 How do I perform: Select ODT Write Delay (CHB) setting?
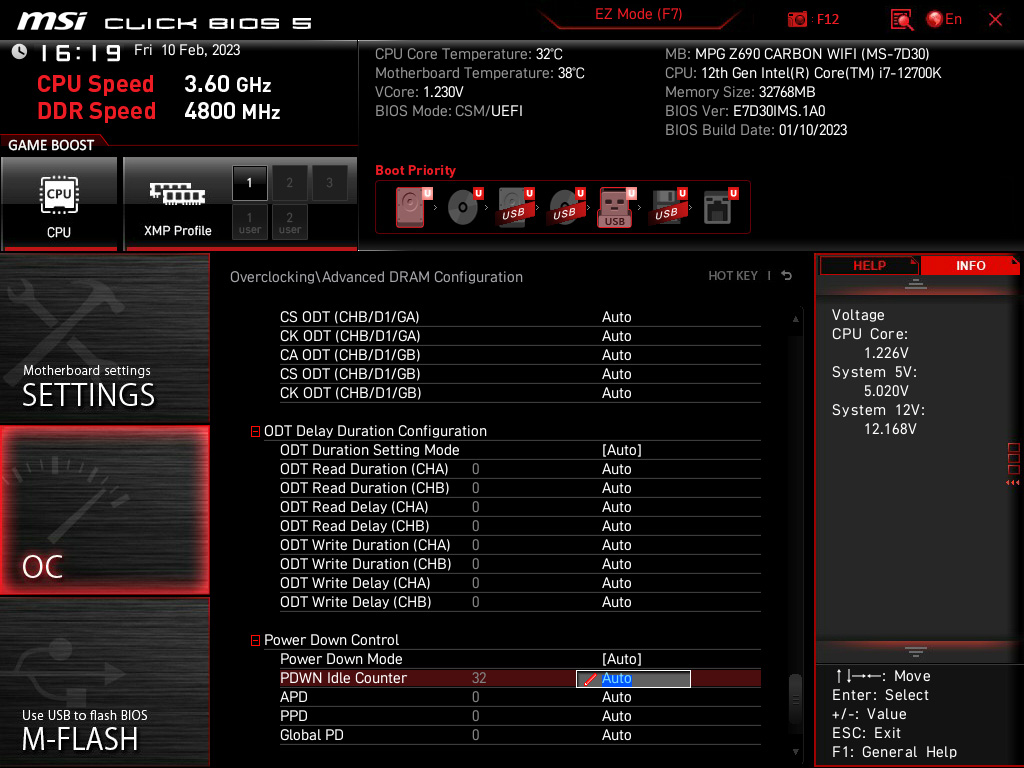[x=520, y=601]
